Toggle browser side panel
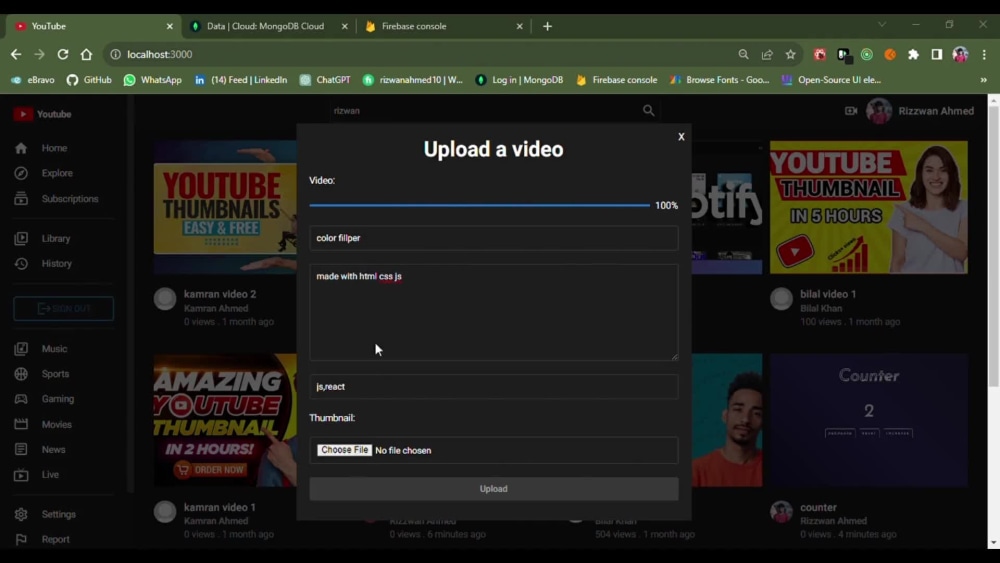1000x563 pixels. tap(937, 55)
